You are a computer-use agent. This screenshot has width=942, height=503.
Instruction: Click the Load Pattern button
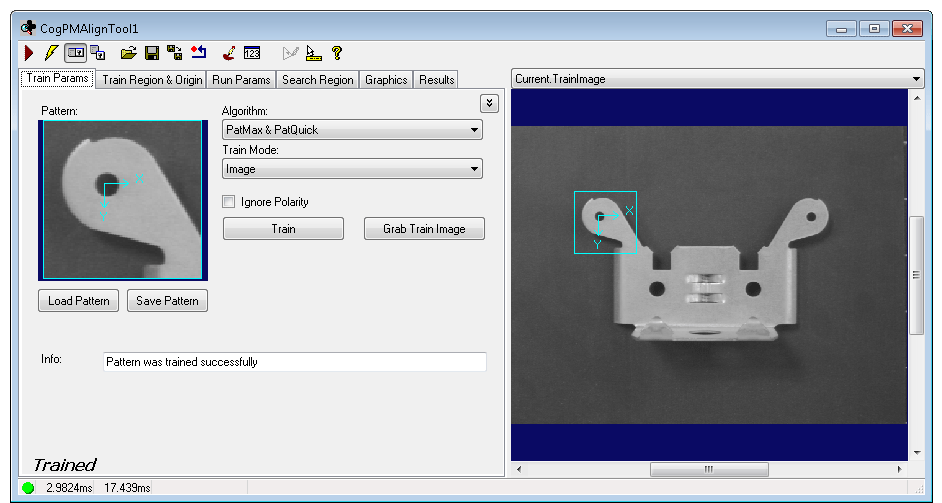(79, 300)
